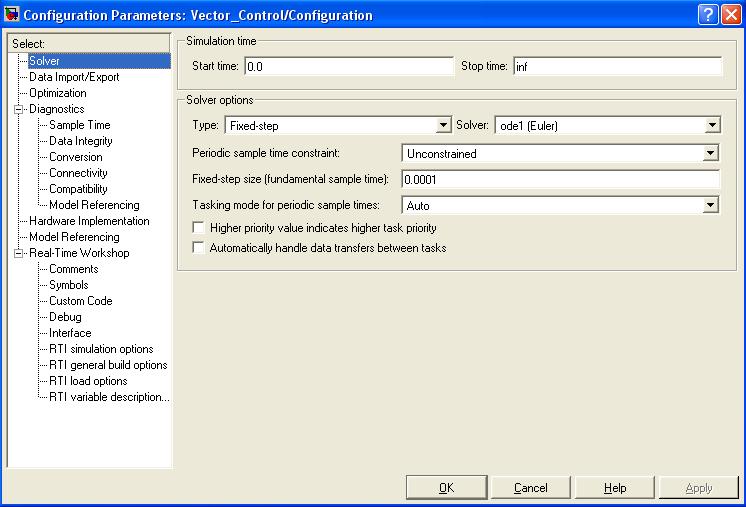Close the Configuration Parameters dialog
This screenshot has height=507, width=746.
coord(731,14)
